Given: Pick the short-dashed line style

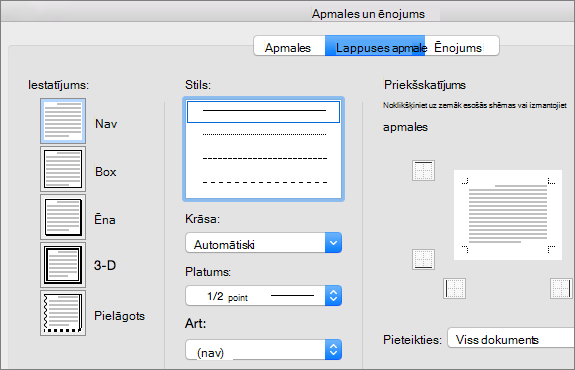Looking at the screenshot, I should tap(264, 158).
